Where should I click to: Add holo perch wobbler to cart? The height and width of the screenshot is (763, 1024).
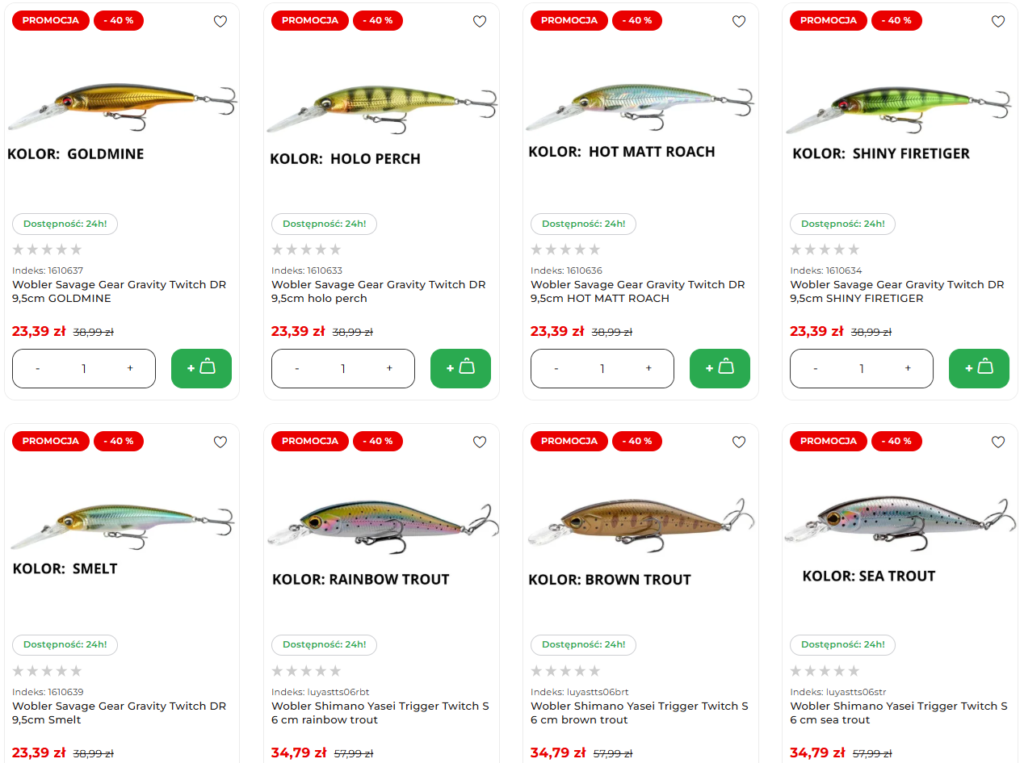click(x=460, y=368)
